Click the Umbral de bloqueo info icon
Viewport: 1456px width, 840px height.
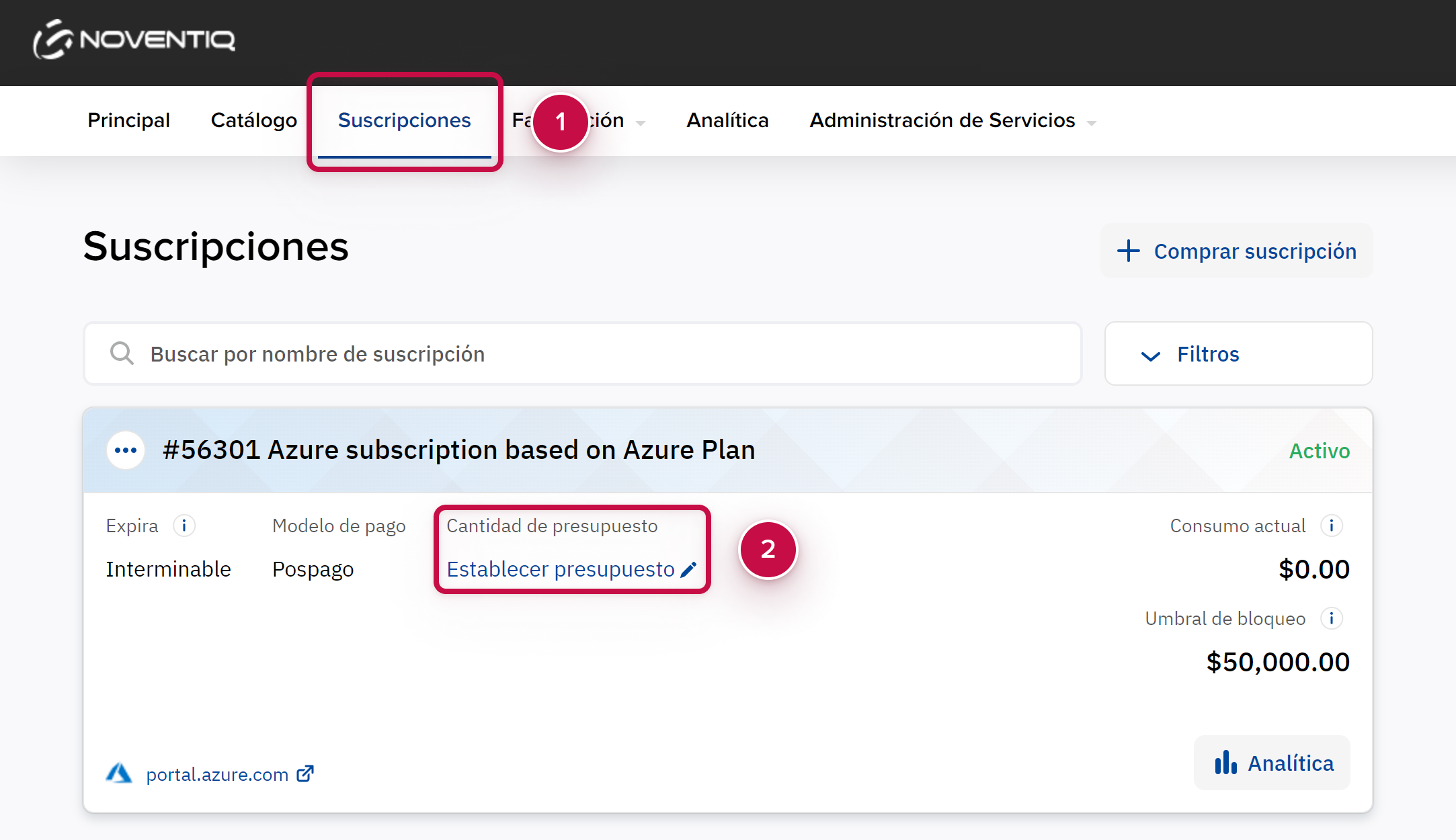pyautogui.click(x=1331, y=618)
